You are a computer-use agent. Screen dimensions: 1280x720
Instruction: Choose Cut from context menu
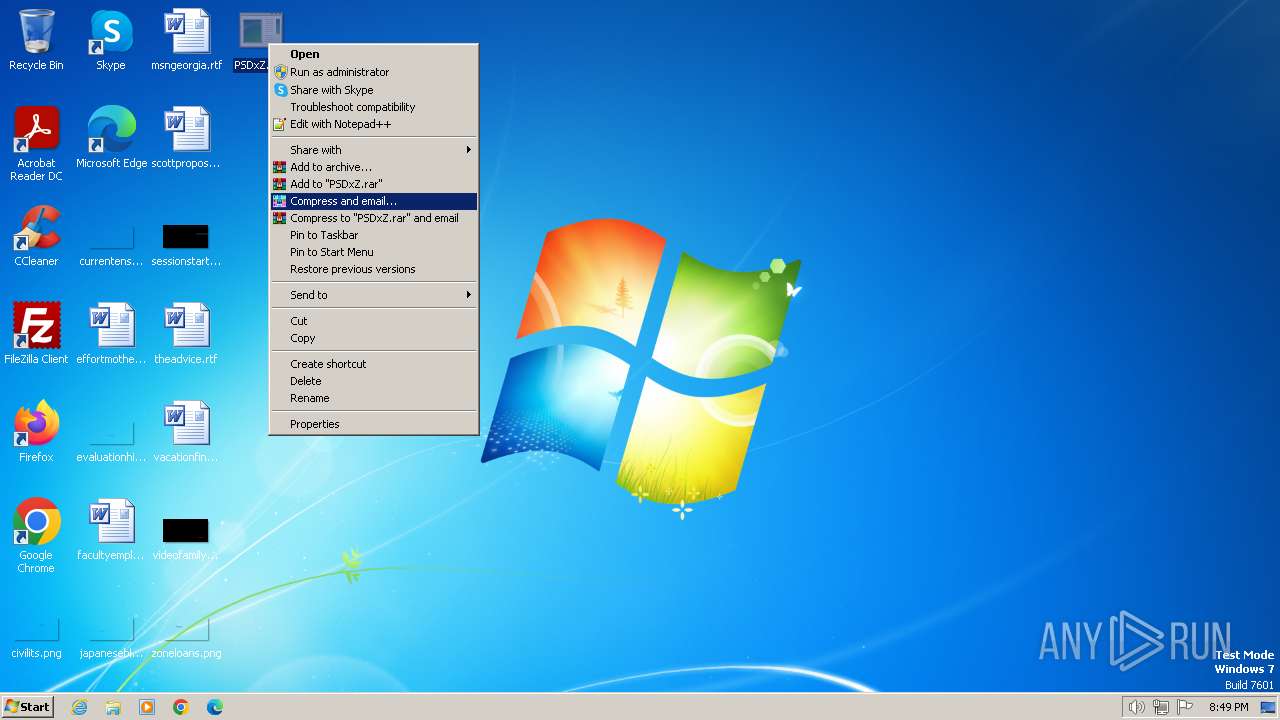click(374, 321)
